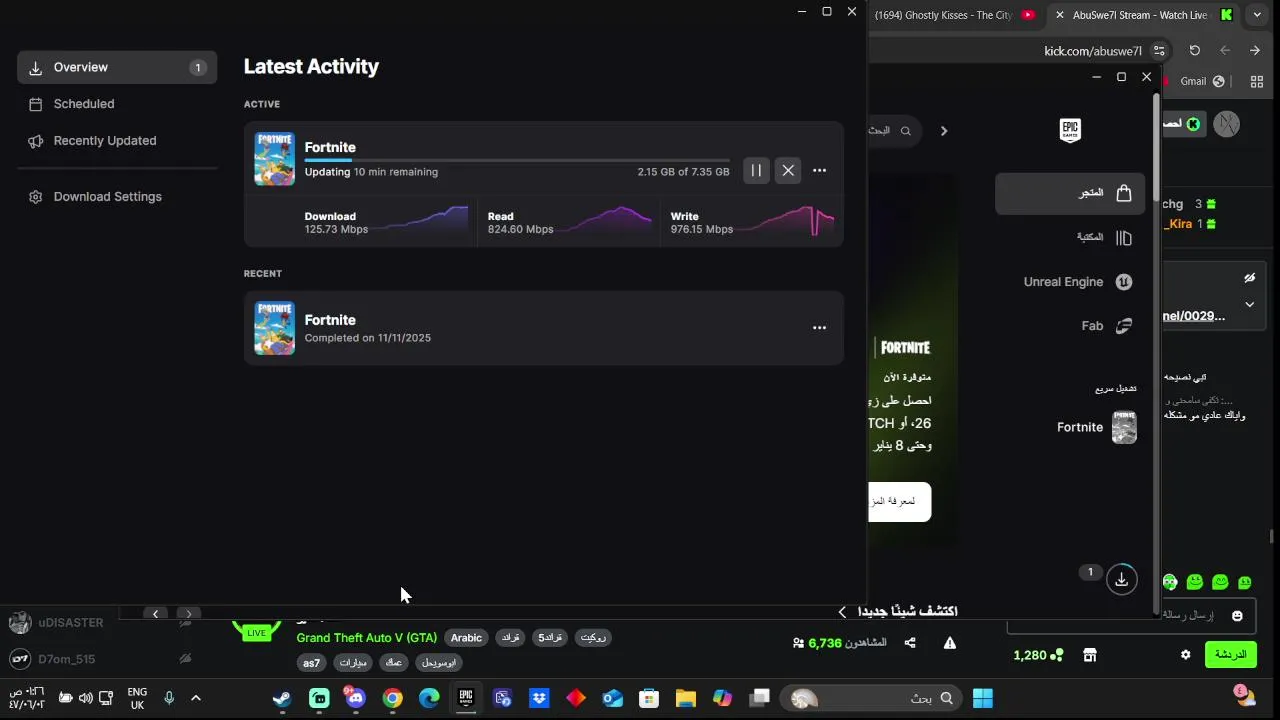This screenshot has height=720, width=1280.
Task: Open Dropbox from the taskbar
Action: (x=539, y=698)
